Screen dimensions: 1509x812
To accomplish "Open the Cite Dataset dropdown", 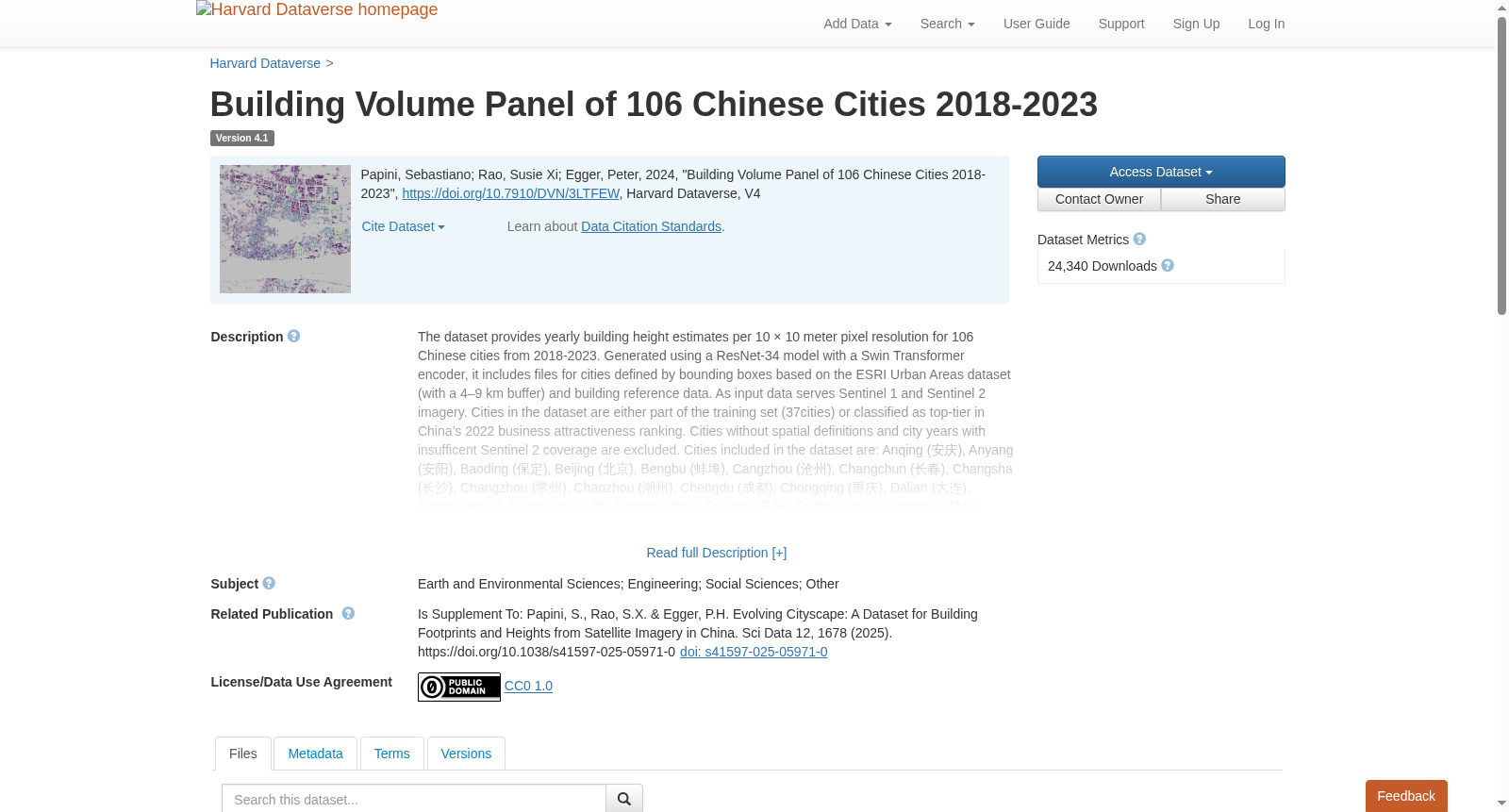I will pyautogui.click(x=403, y=226).
